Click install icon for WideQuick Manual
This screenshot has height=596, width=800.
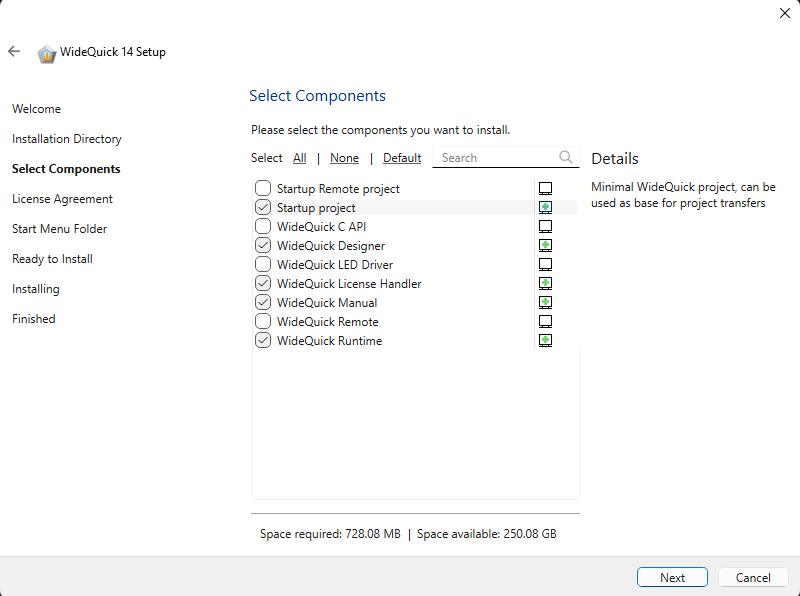545,303
